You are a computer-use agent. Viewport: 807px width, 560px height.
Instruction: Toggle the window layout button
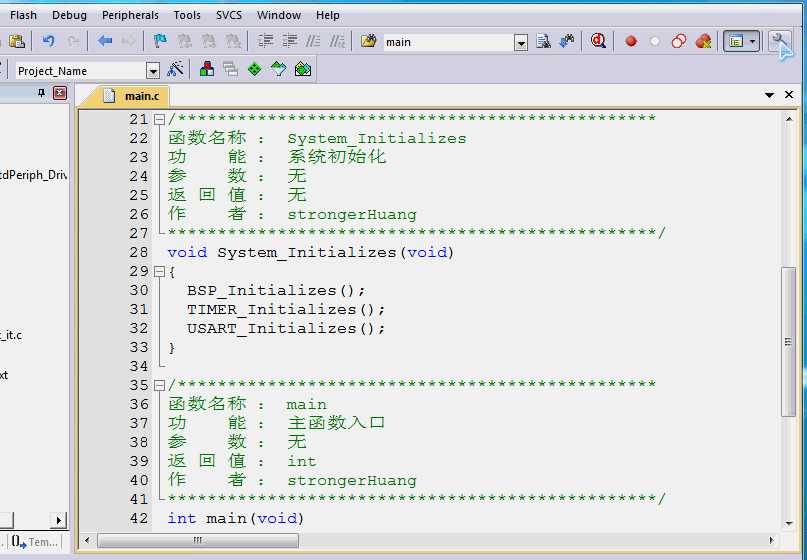[x=736, y=41]
